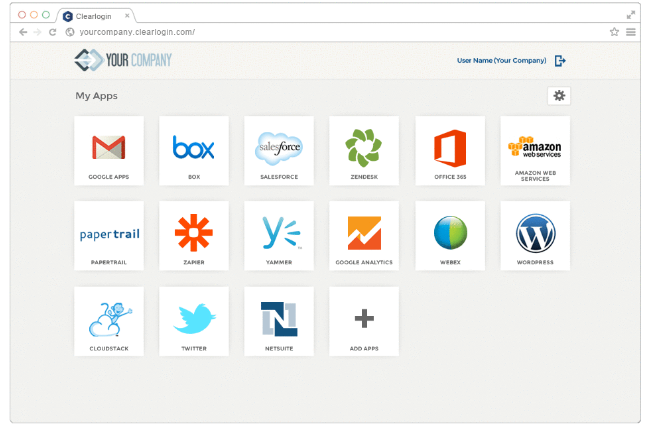Launch the Box app
Image resolution: width=650 pixels, height=430 pixels.
pyautogui.click(x=194, y=151)
